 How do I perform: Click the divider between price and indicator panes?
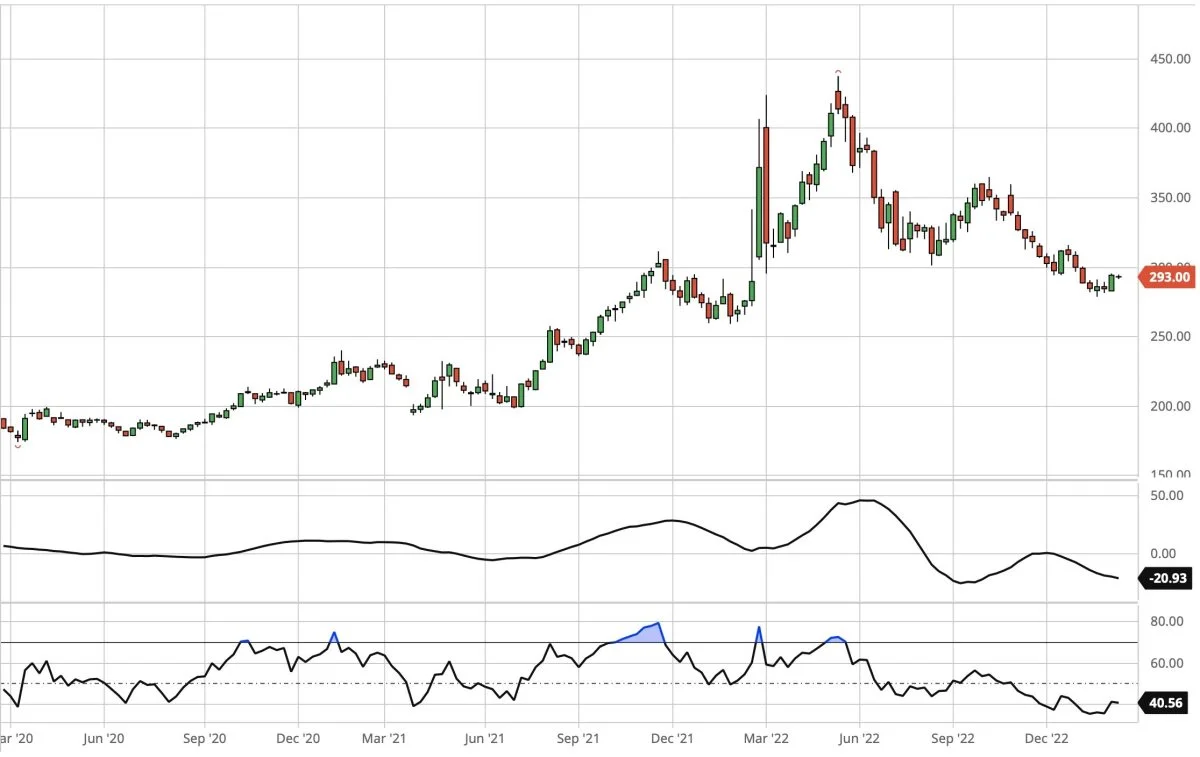pos(570,481)
